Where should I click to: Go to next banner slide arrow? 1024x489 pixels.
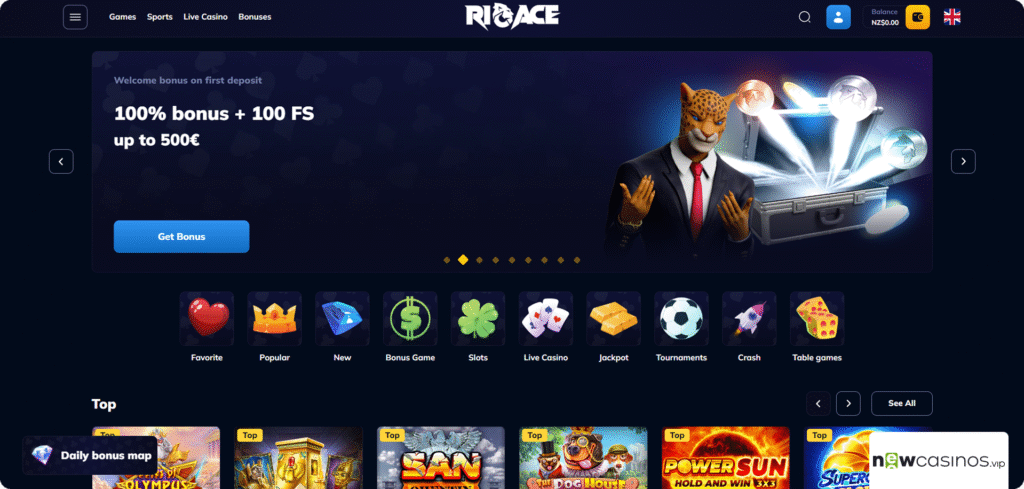963,161
